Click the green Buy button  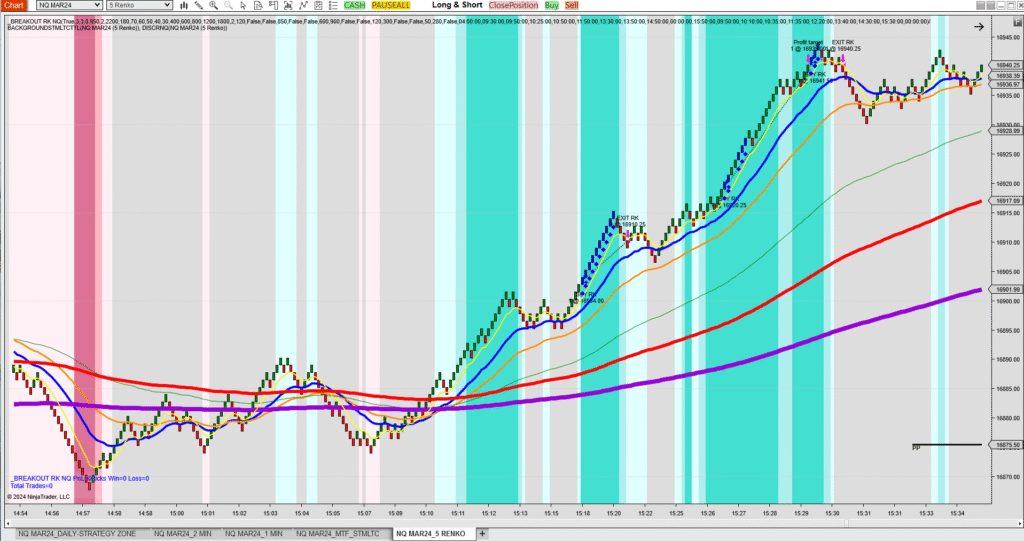pyautogui.click(x=552, y=6)
